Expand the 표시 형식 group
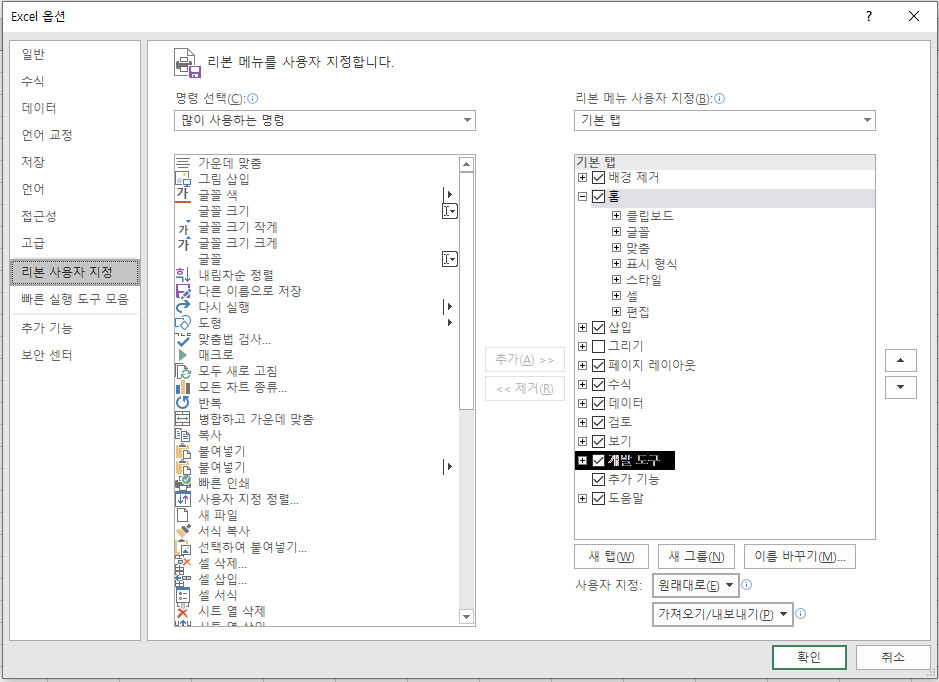 [616, 263]
